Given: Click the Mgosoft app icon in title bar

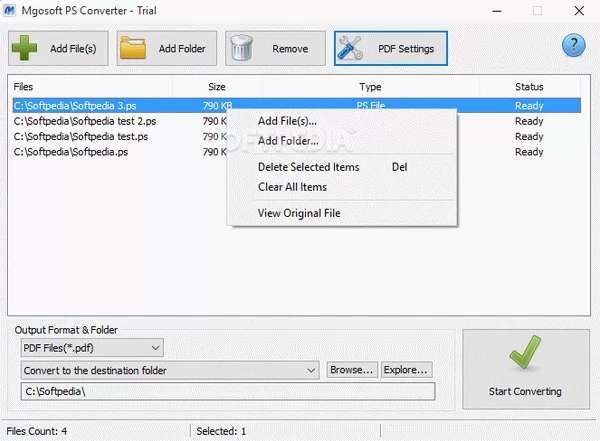Looking at the screenshot, I should [x=9, y=10].
